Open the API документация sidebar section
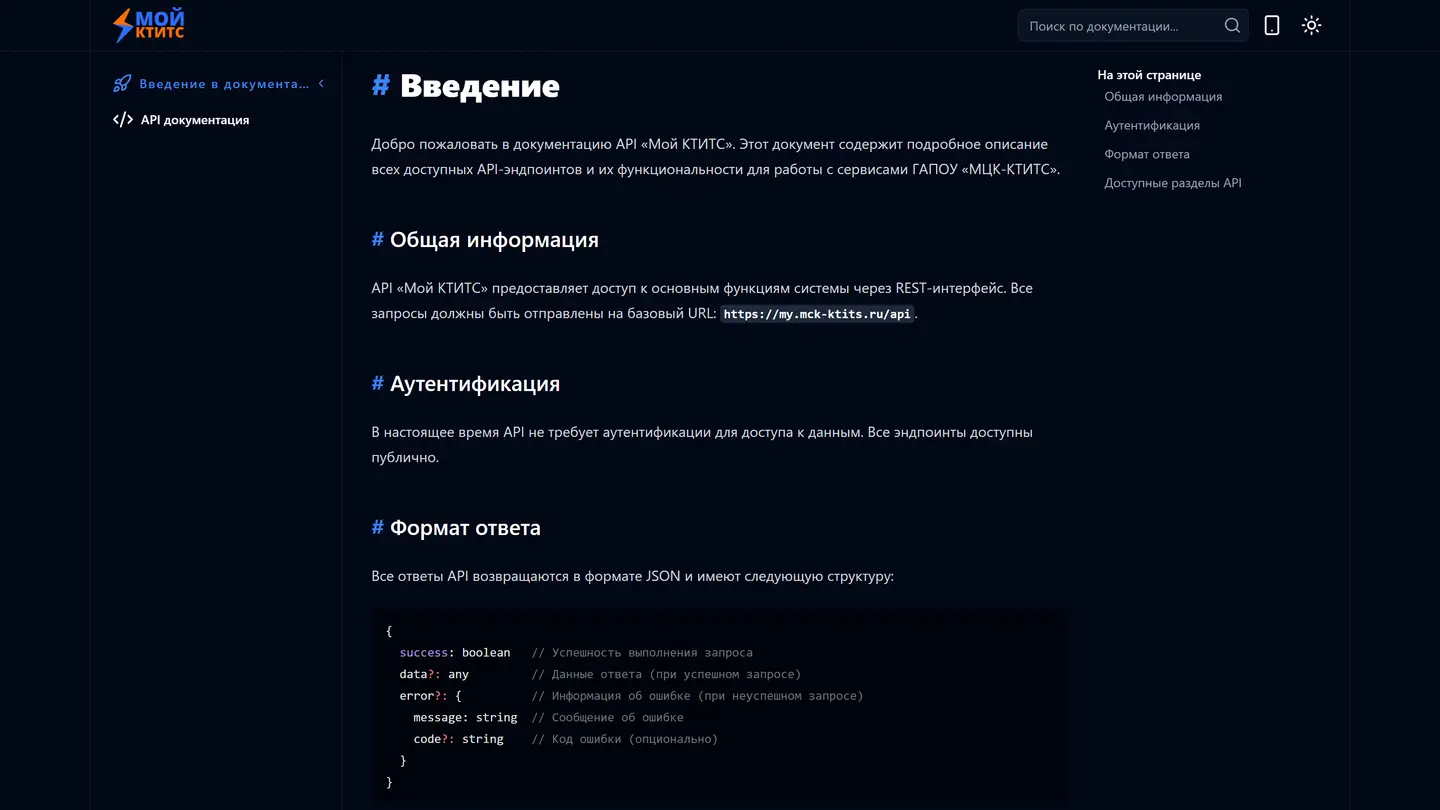 pyautogui.click(x=195, y=120)
